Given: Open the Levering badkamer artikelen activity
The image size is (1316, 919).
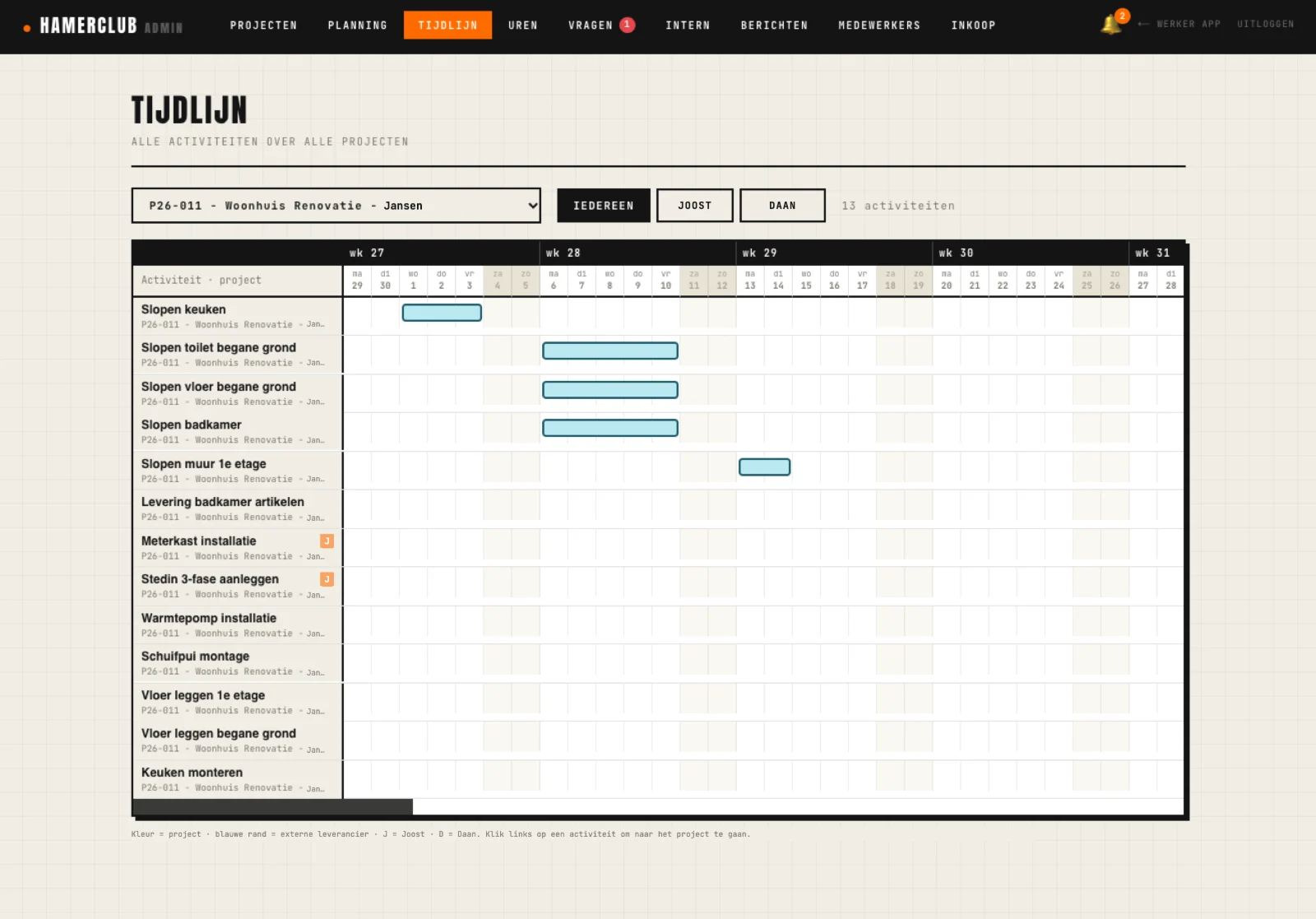Looking at the screenshot, I should (x=237, y=508).
